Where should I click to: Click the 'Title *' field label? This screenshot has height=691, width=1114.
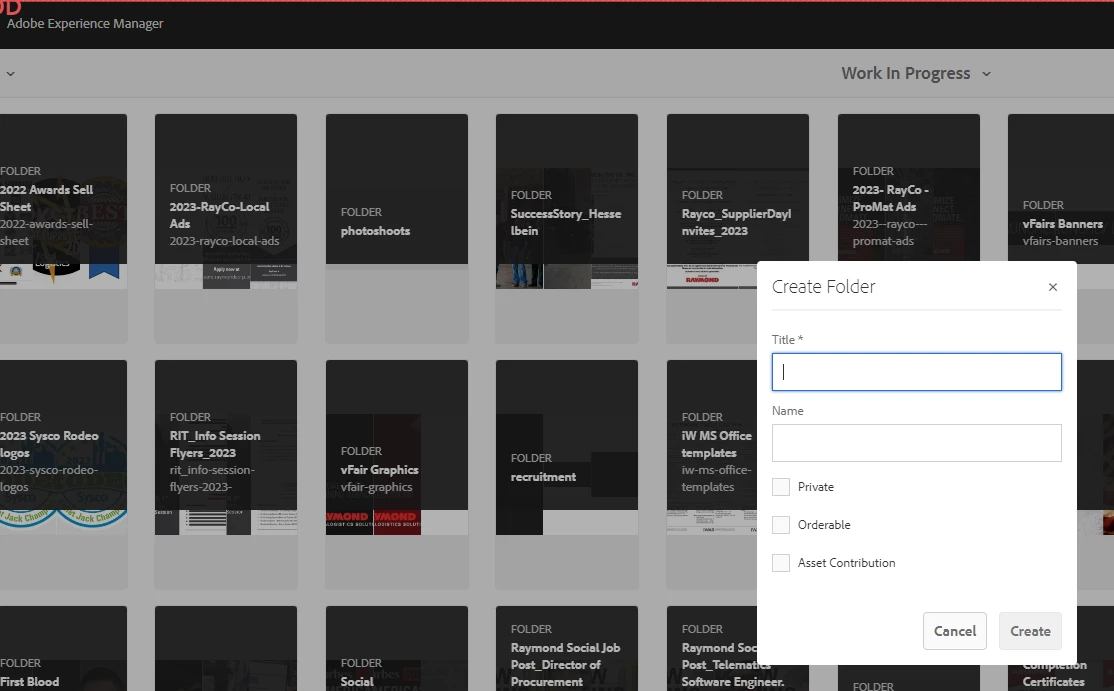tap(787, 339)
